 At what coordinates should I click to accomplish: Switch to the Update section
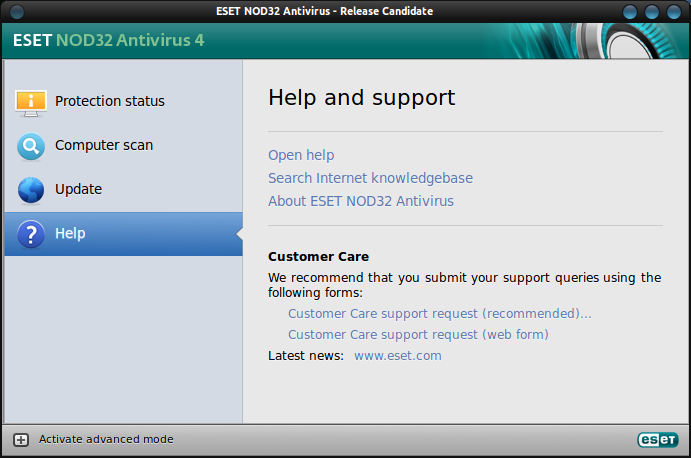(x=123, y=190)
